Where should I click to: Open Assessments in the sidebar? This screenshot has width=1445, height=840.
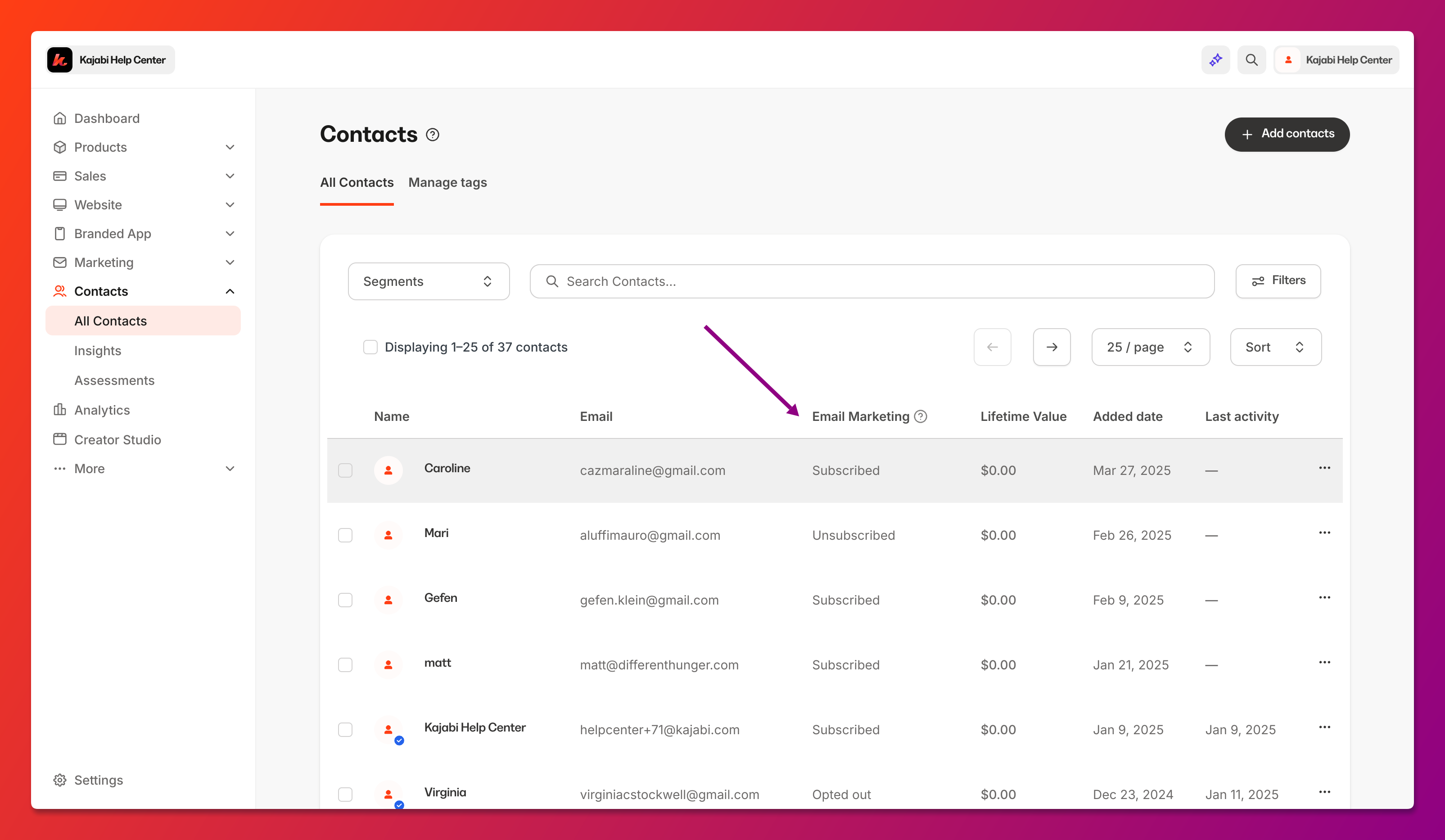[x=114, y=380]
